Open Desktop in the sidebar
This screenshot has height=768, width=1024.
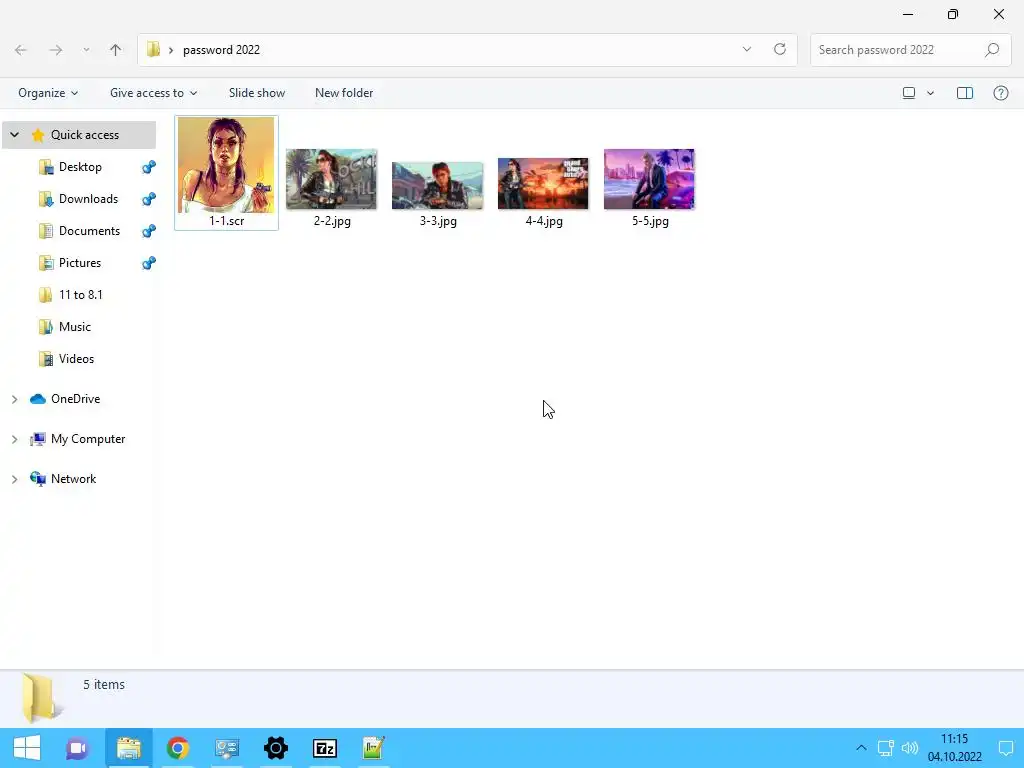coord(80,167)
